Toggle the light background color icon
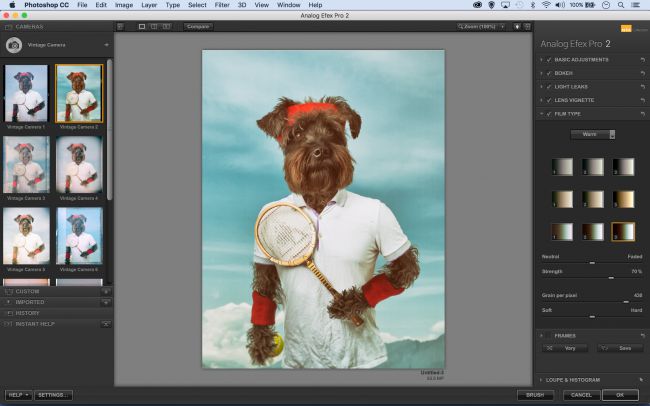Viewport: 650px width, 406px height. pos(517,26)
